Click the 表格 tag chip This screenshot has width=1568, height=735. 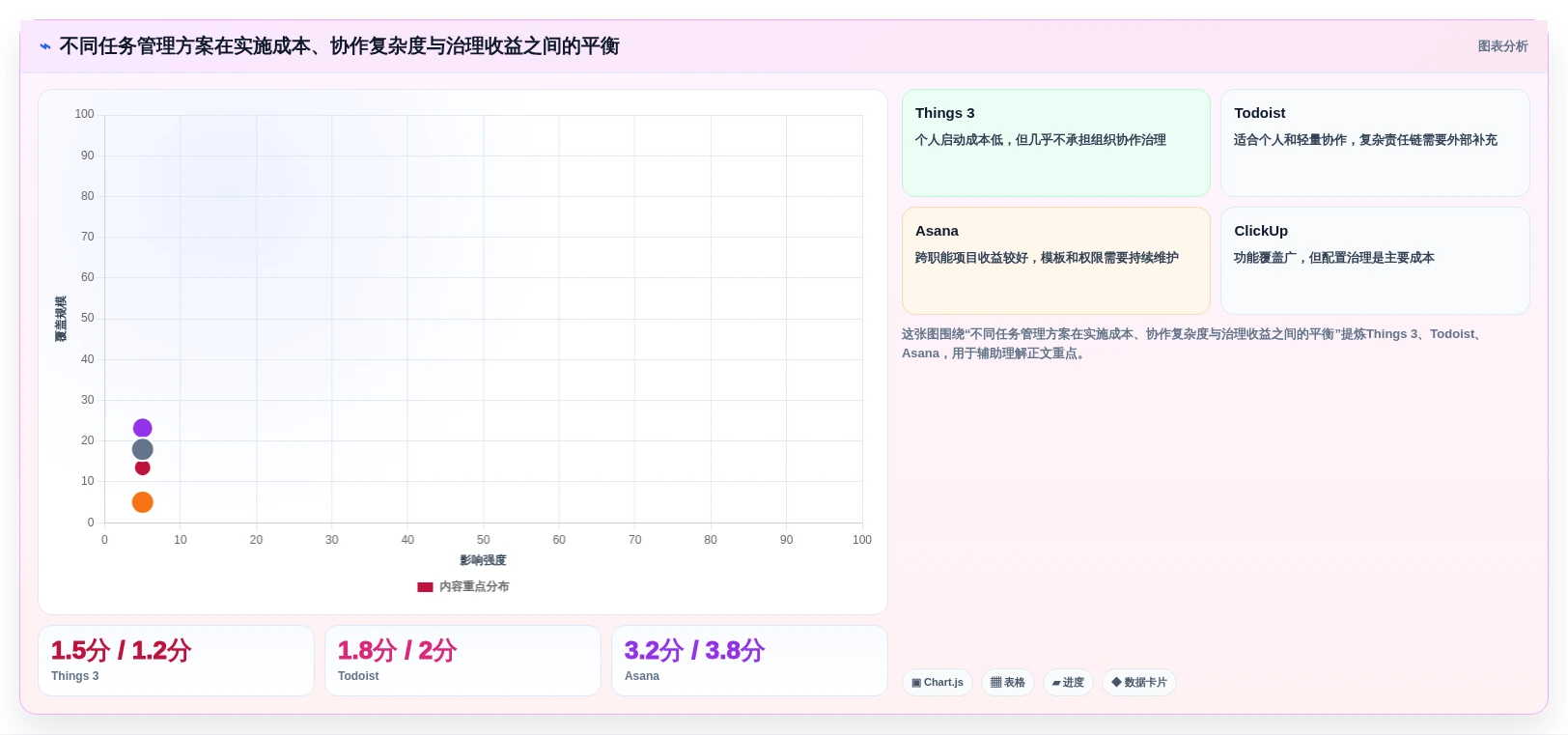pyautogui.click(x=1008, y=682)
